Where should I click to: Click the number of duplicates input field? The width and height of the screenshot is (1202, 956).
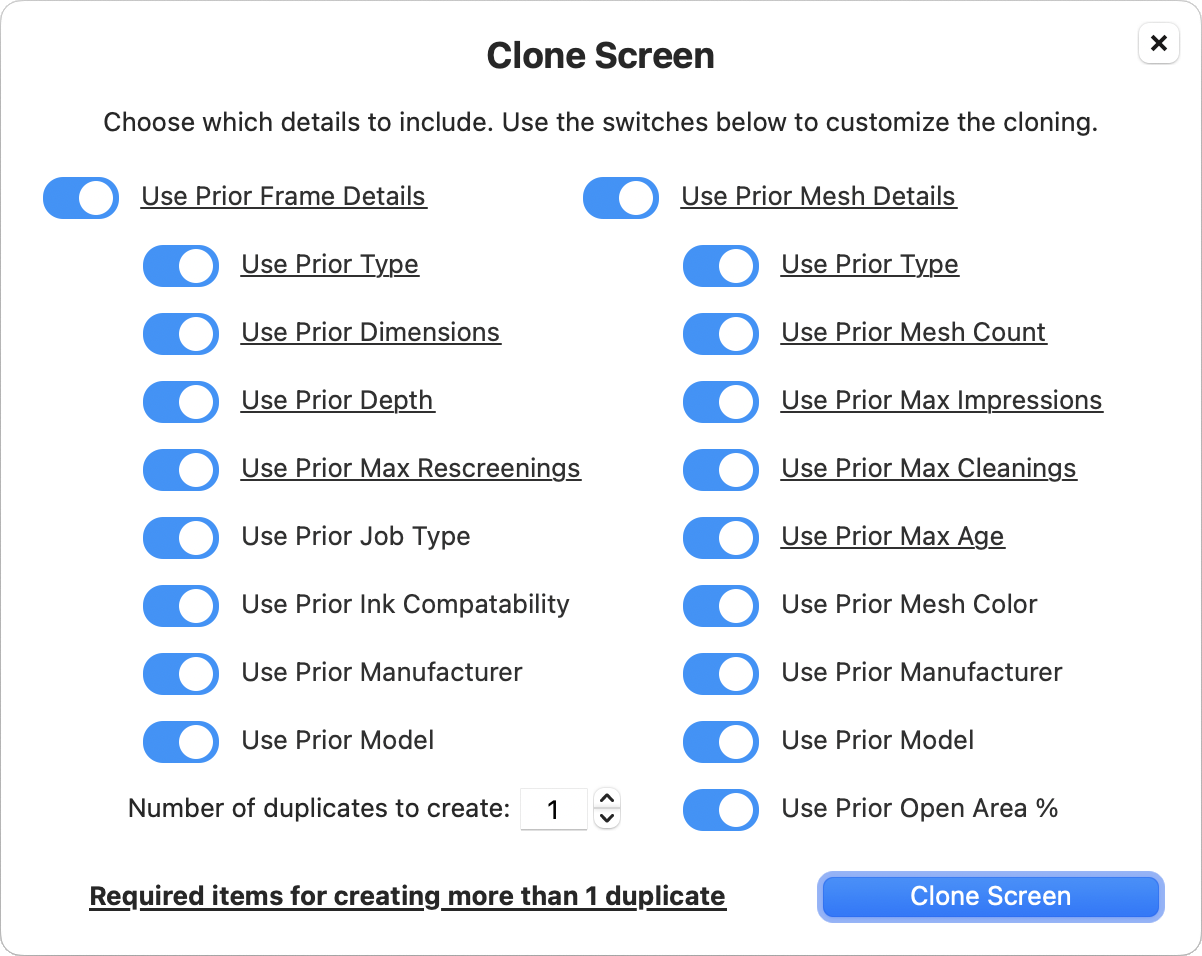pos(553,809)
